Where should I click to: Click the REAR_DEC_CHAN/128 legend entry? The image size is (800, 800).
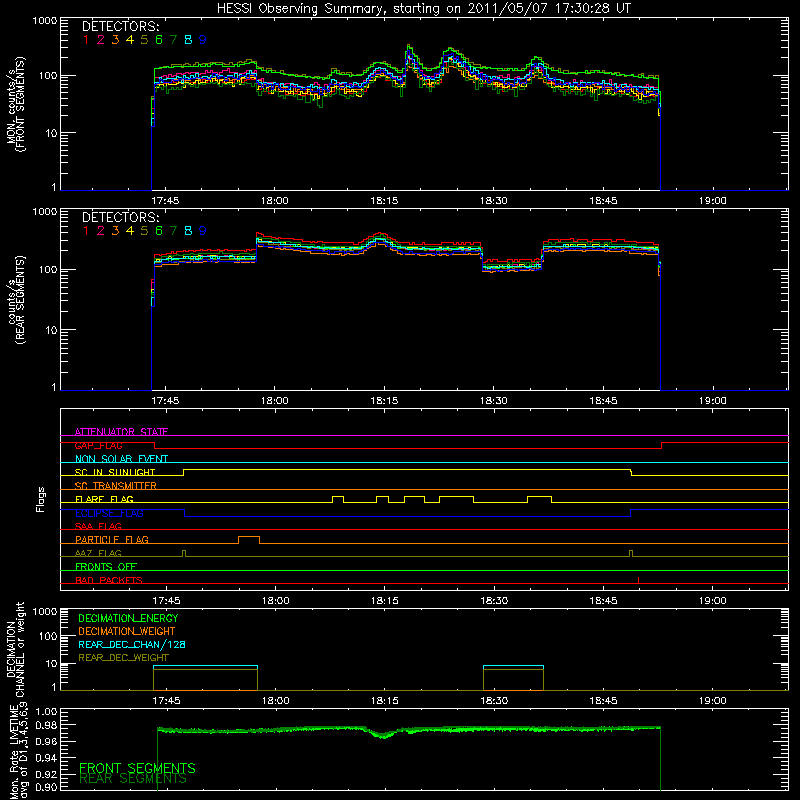pyautogui.click(x=132, y=645)
